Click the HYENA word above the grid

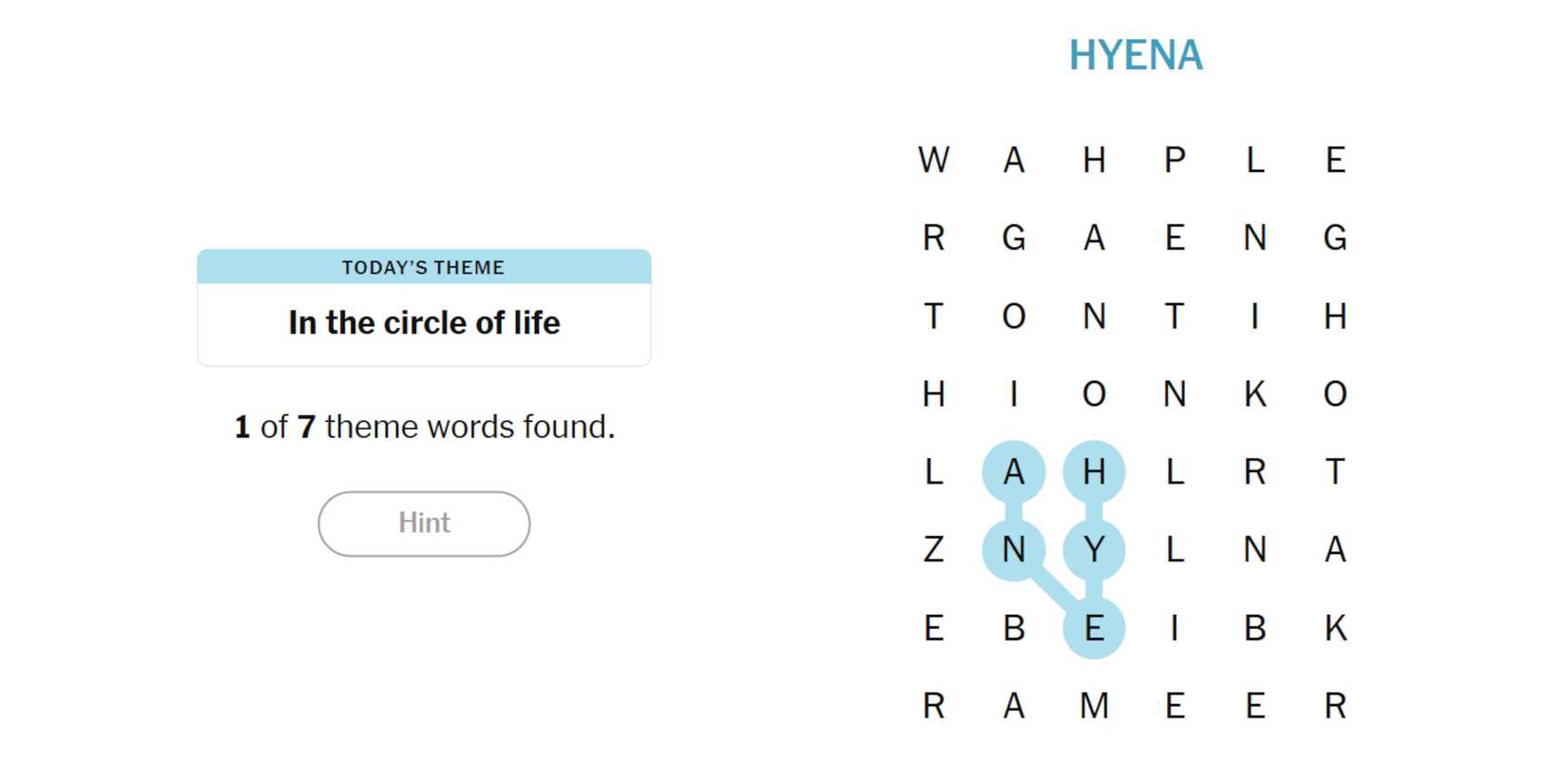(1136, 55)
